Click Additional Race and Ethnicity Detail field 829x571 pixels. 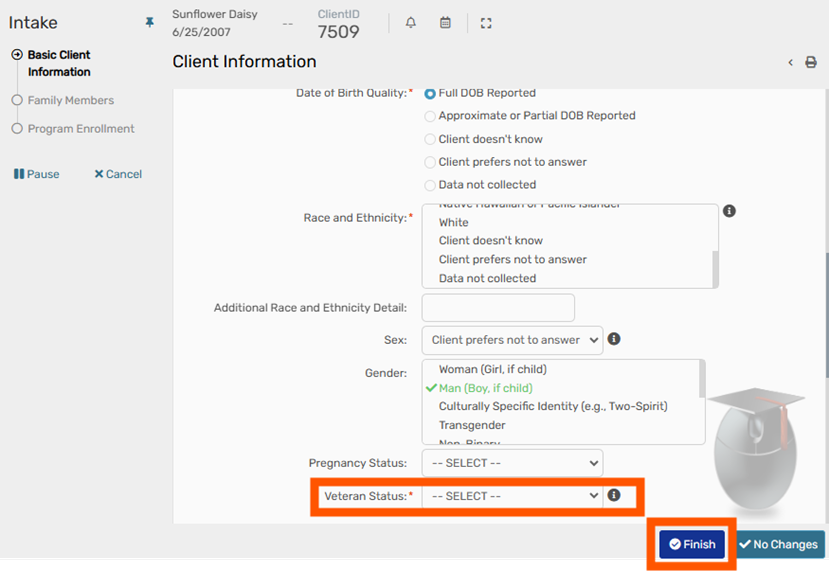(x=498, y=308)
